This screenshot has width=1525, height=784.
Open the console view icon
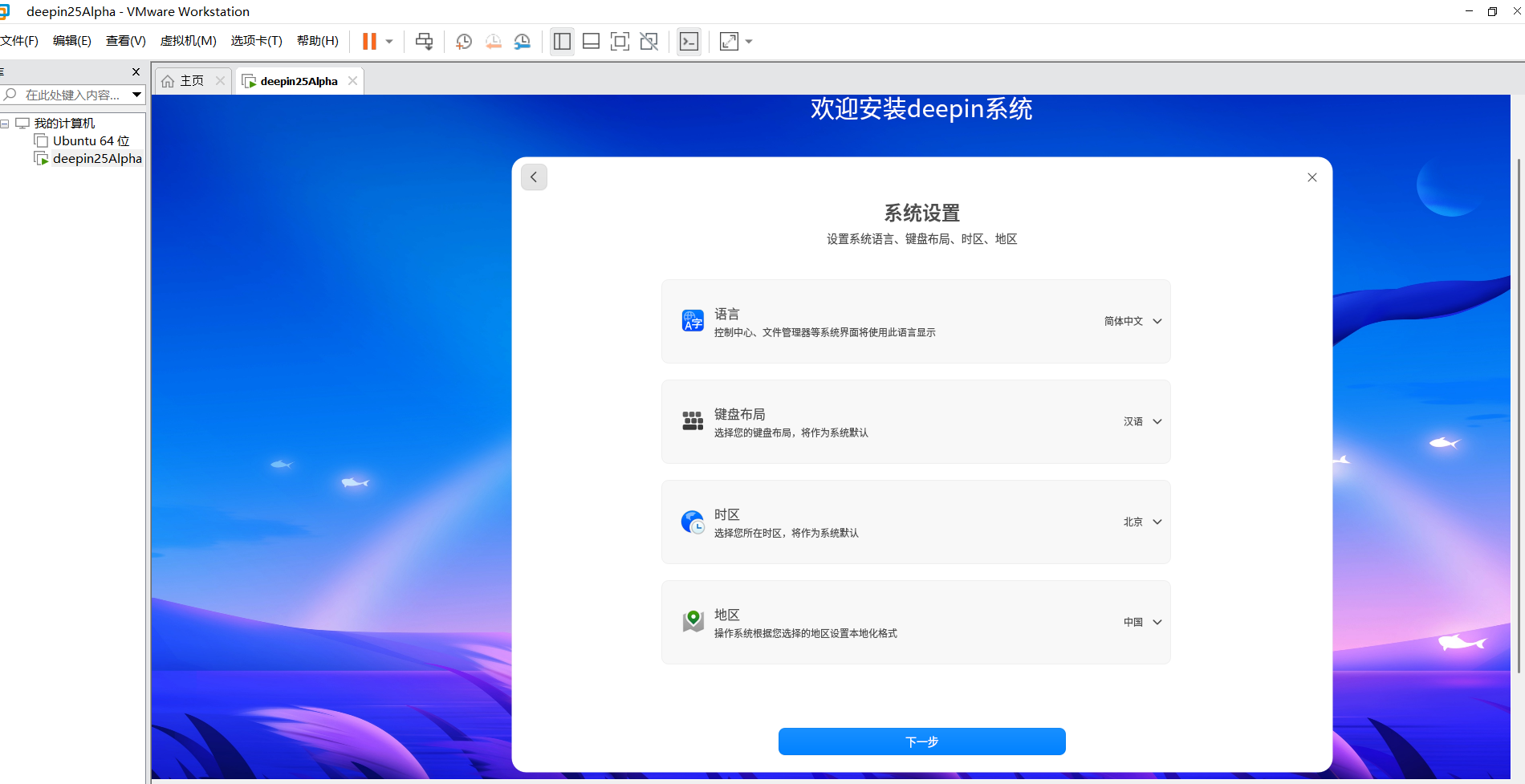(689, 42)
